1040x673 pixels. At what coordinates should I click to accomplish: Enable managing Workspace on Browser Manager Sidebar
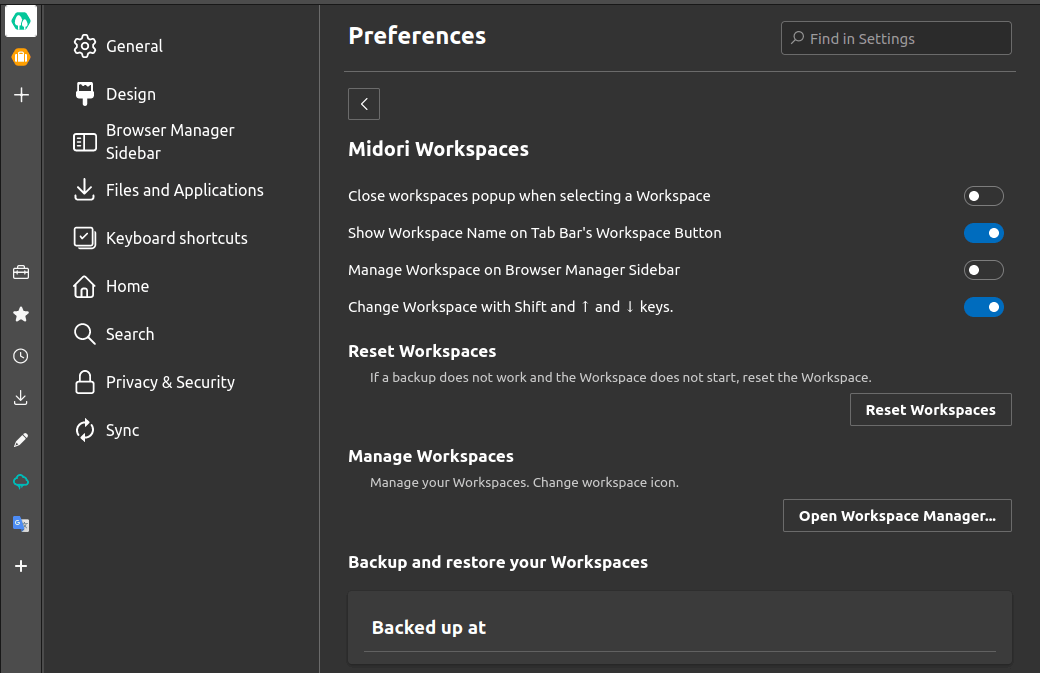point(983,269)
